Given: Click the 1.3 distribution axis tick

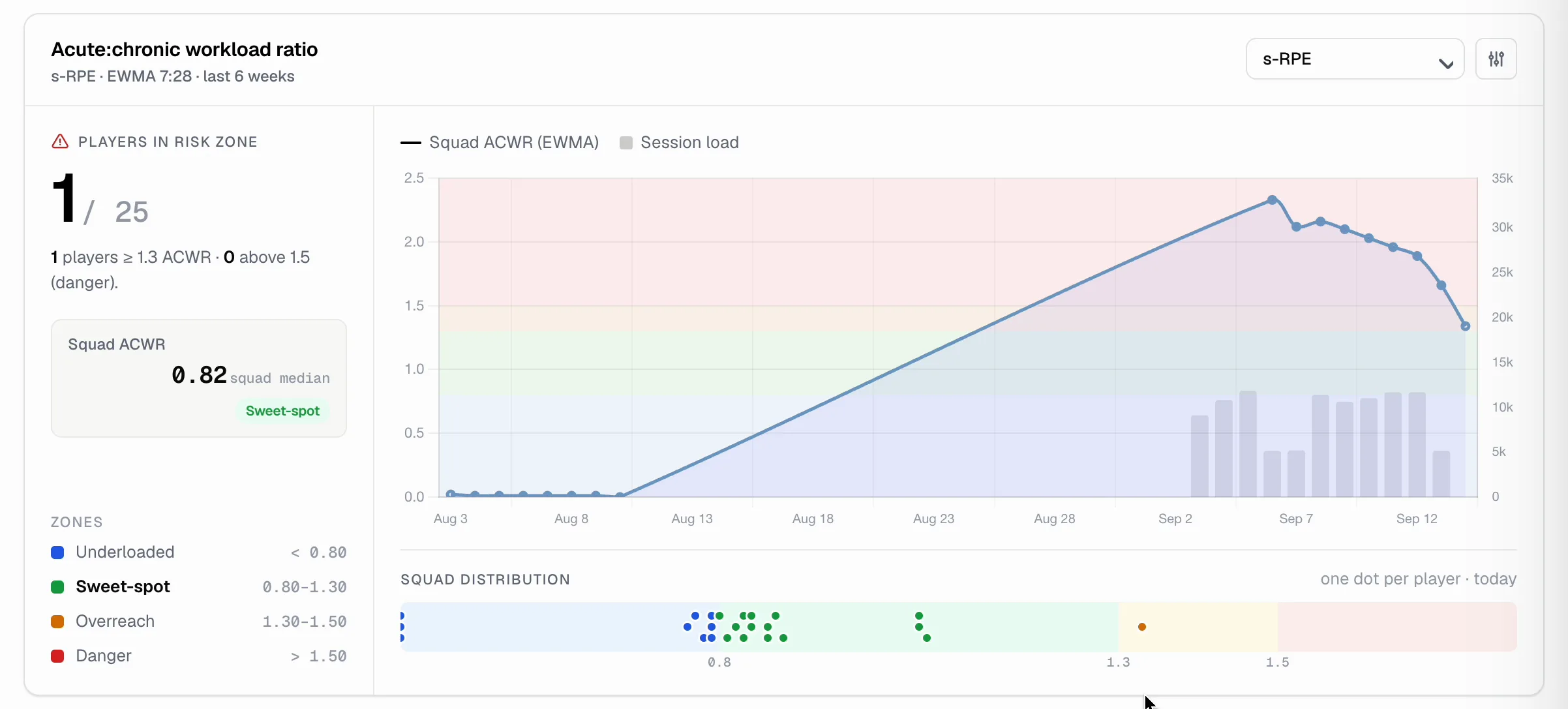Looking at the screenshot, I should click(x=1119, y=663).
